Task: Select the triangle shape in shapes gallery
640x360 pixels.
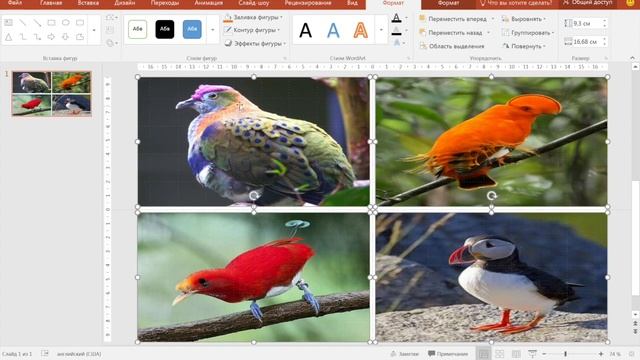Action: [x=9, y=37]
